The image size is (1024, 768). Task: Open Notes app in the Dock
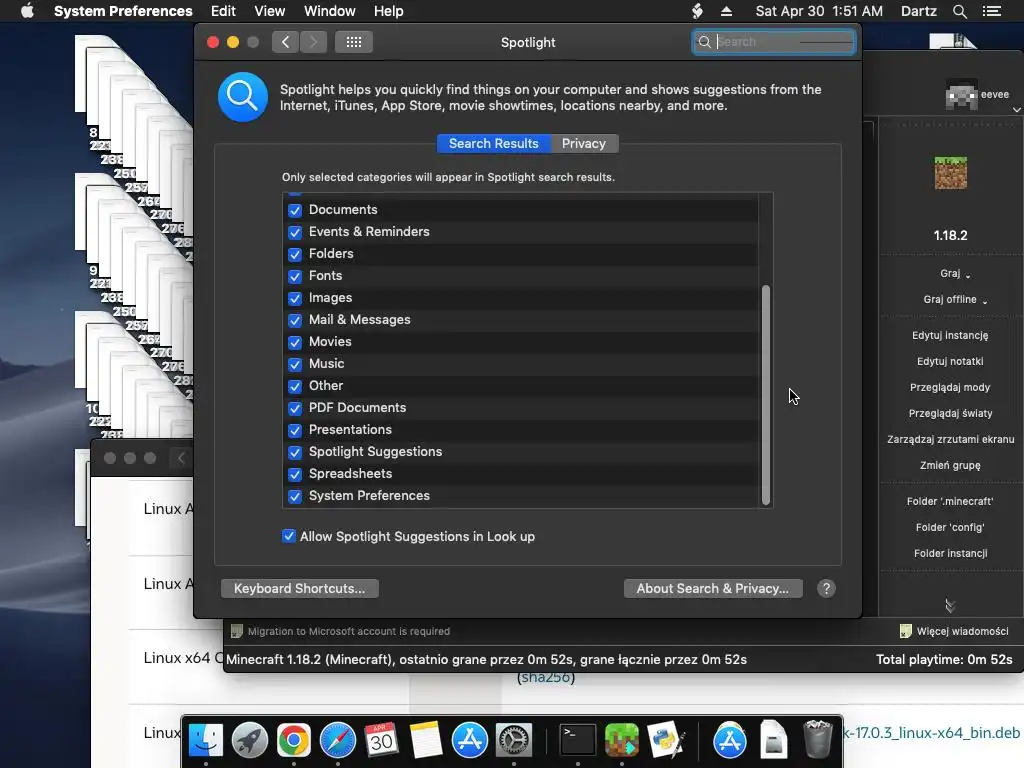(426, 740)
